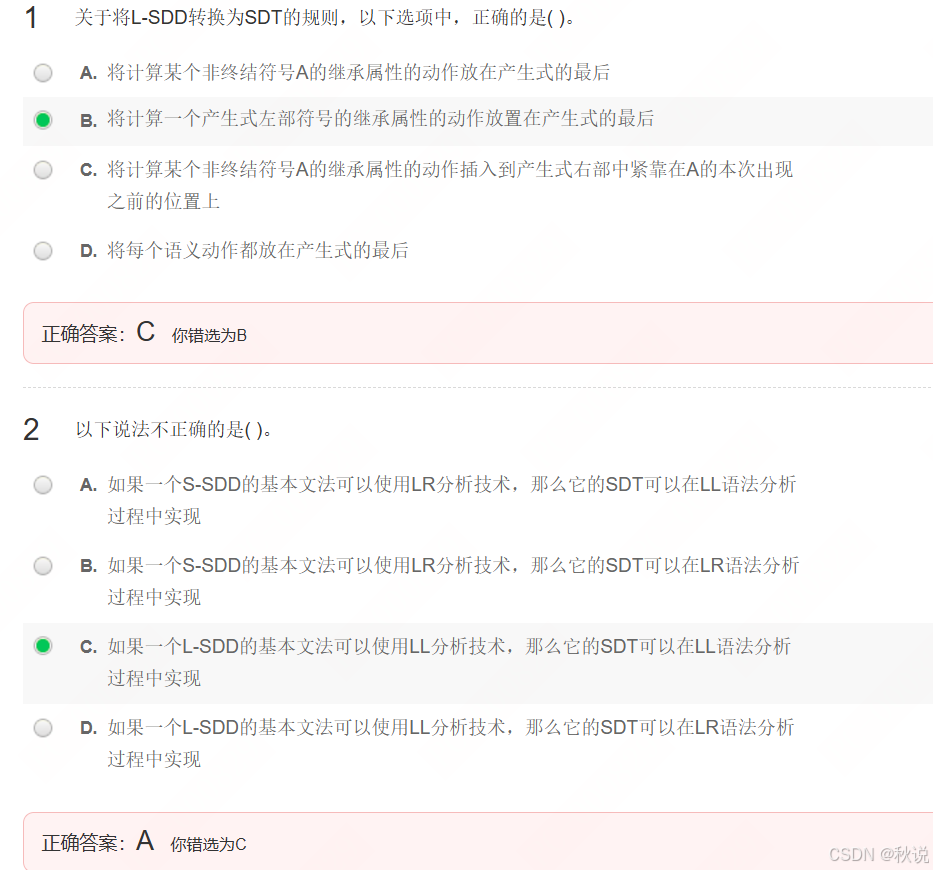
Task: Click the 你错选为B note
Action: tap(209, 336)
